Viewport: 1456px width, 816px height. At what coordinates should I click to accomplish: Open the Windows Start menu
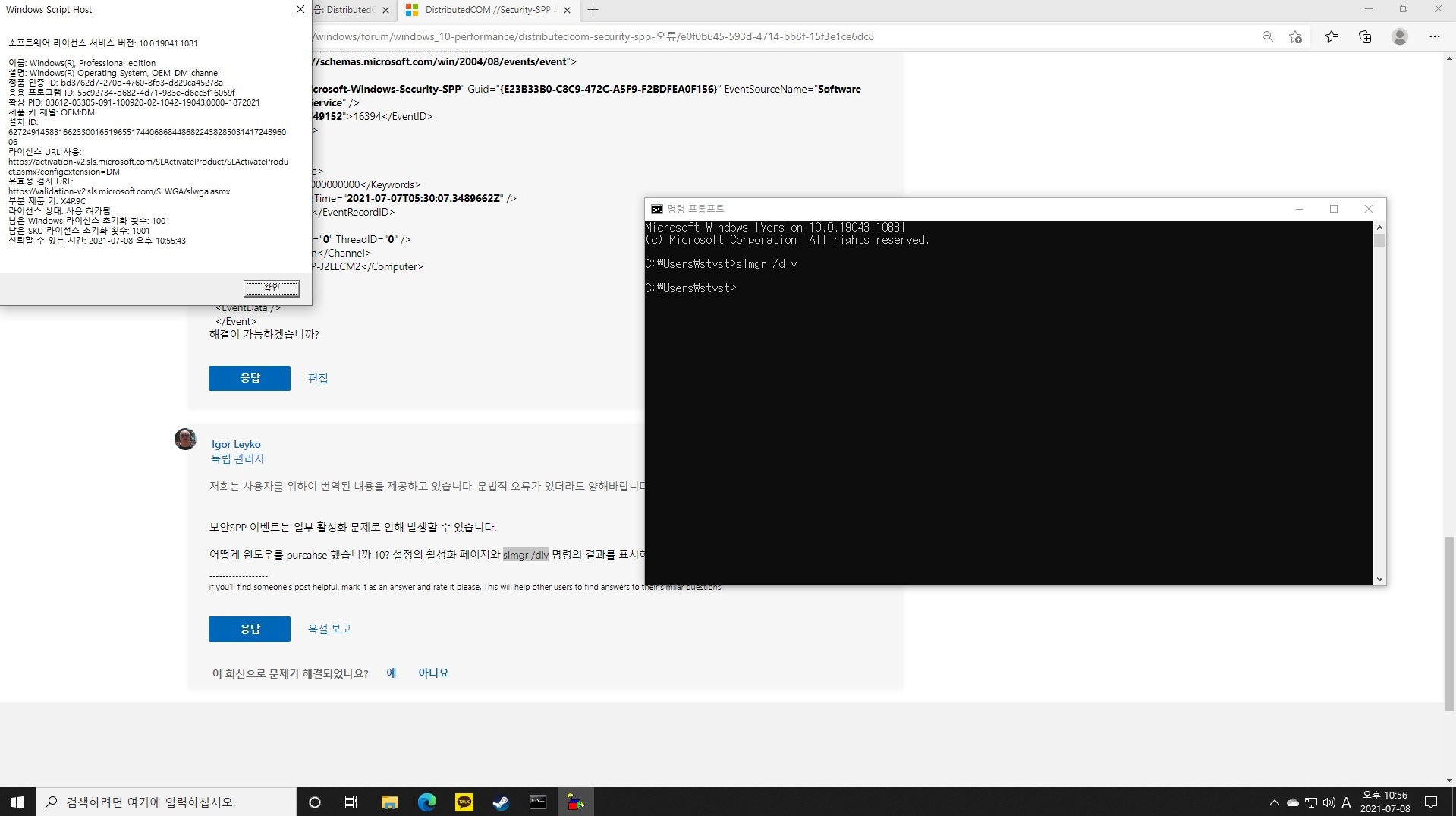pos(17,802)
